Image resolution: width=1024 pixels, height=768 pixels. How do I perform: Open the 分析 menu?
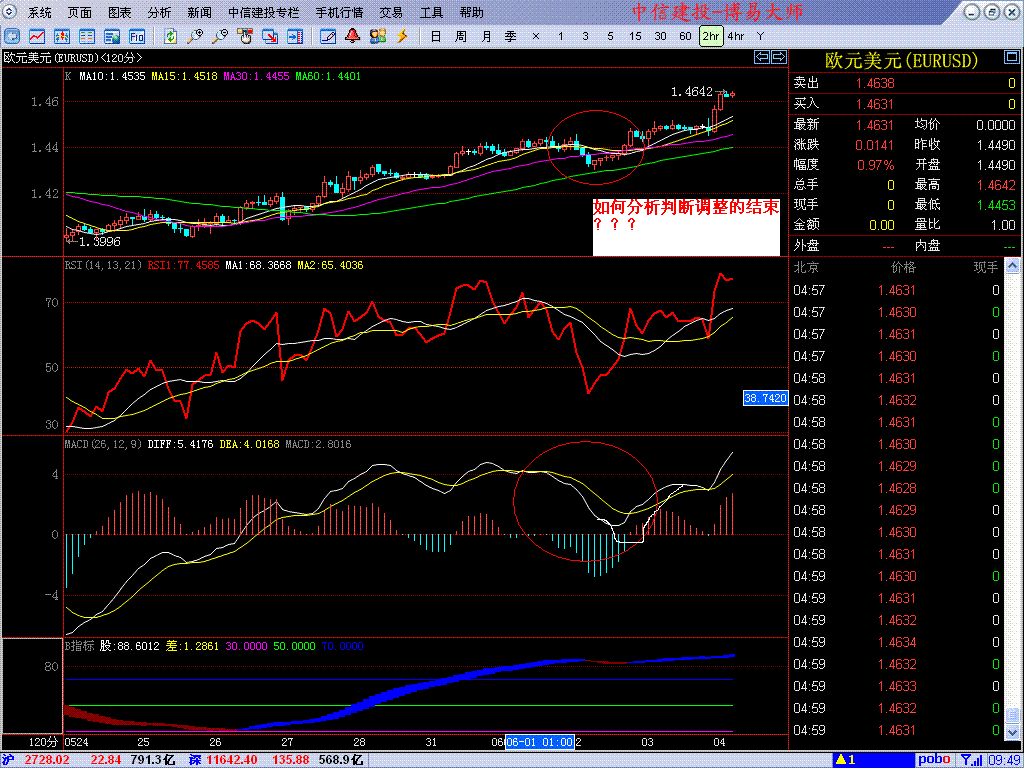point(159,12)
